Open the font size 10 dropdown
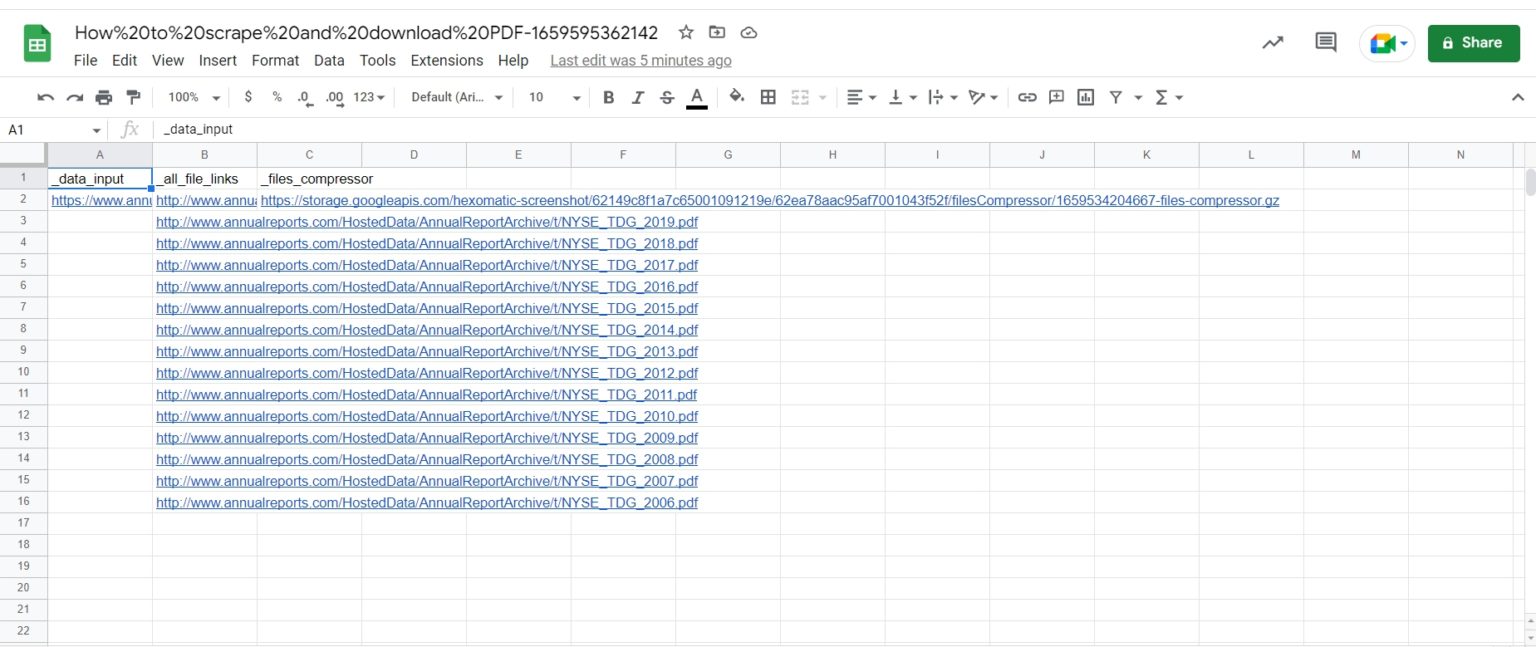Image resolution: width=1536 pixels, height=647 pixels. (x=554, y=97)
